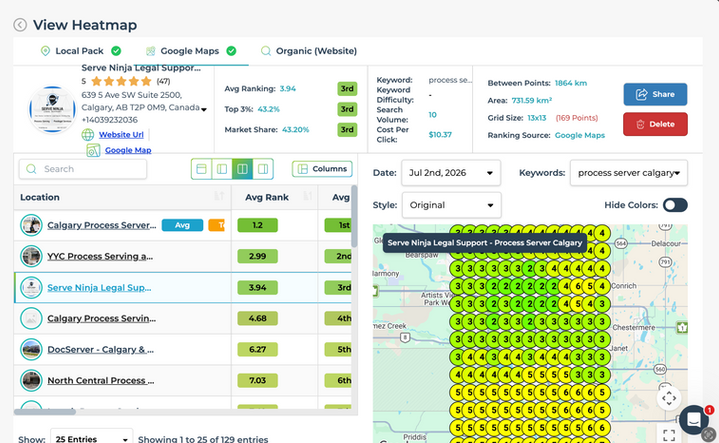Open the Google Map link
Viewport: 719px width, 443px height.
[x=128, y=150]
